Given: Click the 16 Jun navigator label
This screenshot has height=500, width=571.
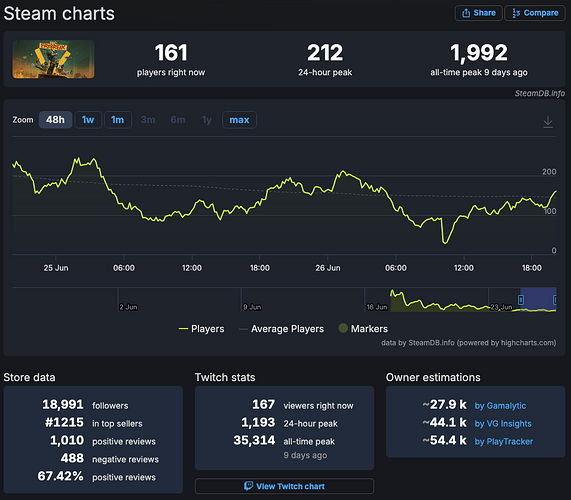Looking at the screenshot, I should [x=377, y=307].
